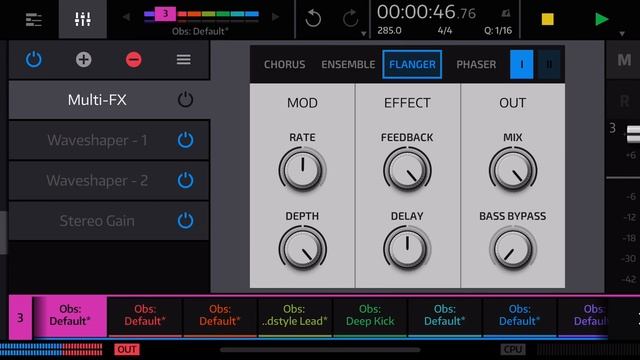Select the Multi-FX effect row

(109, 100)
